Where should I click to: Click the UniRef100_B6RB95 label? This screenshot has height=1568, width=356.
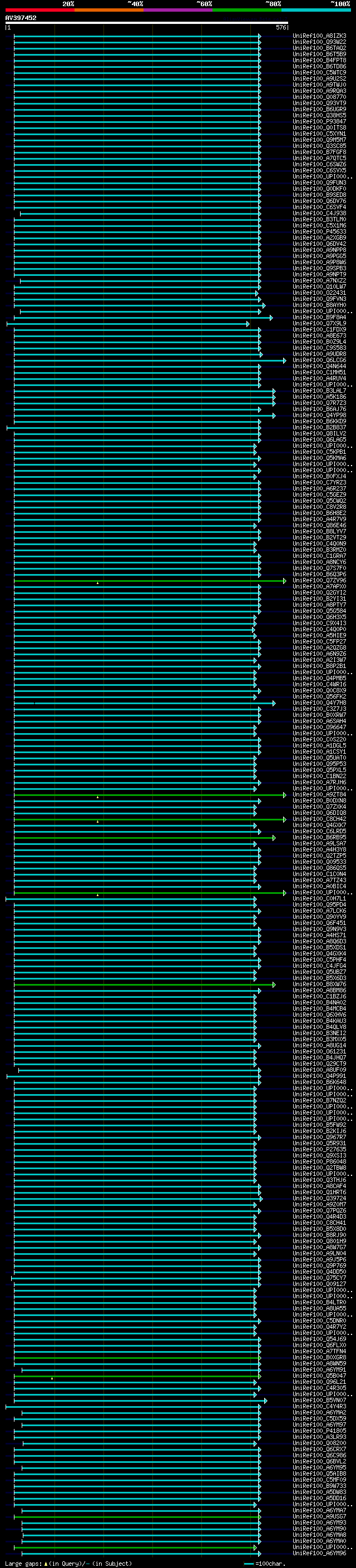coord(319,837)
